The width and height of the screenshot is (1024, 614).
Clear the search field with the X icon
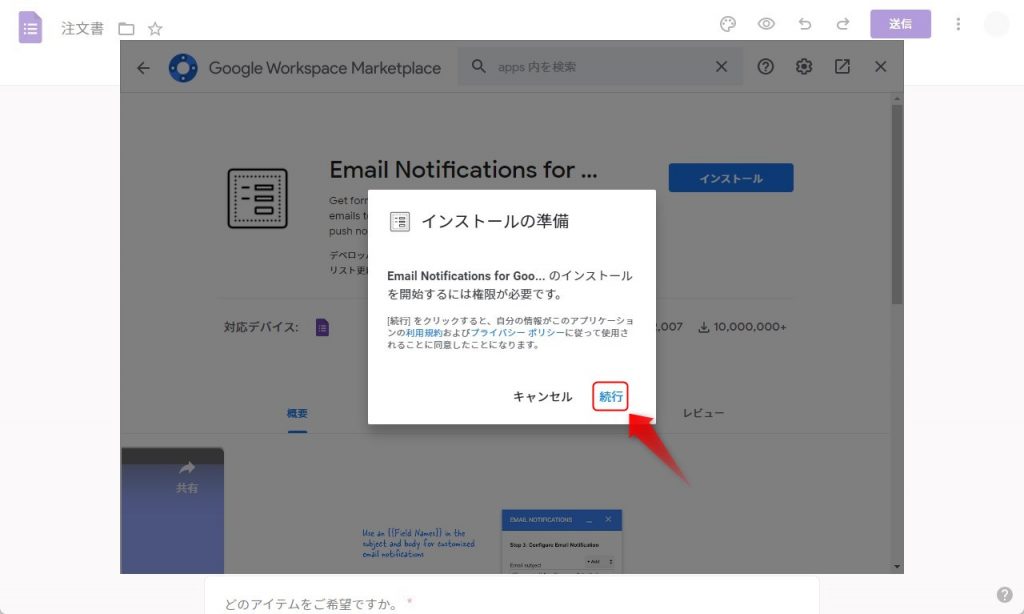coord(721,67)
